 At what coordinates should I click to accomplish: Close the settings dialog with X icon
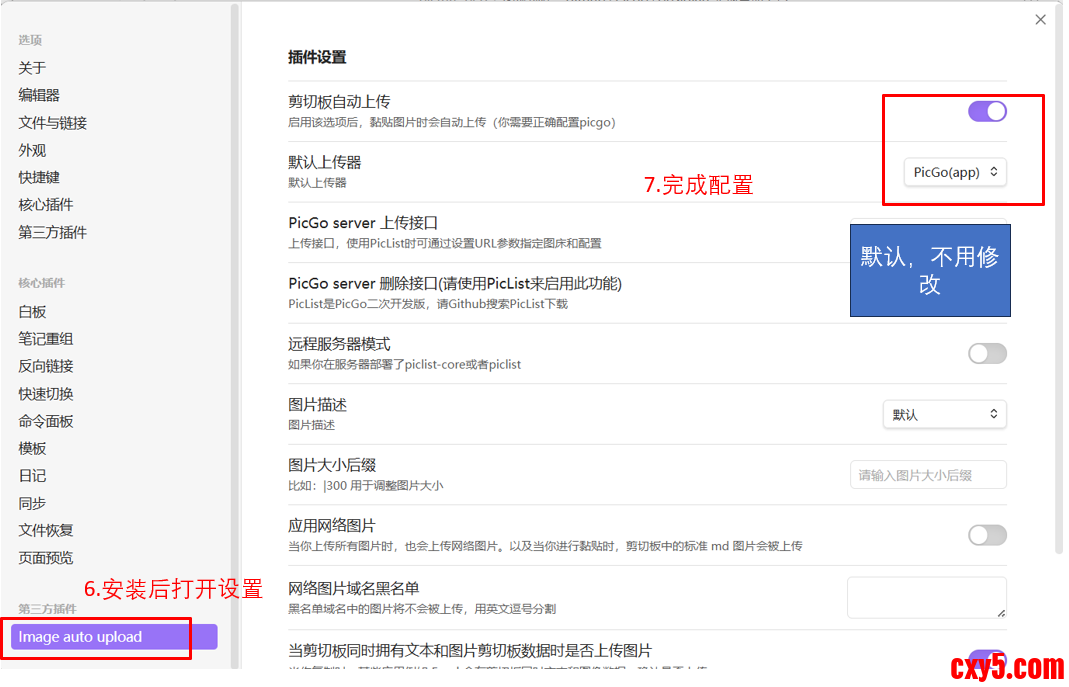pyautogui.click(x=1040, y=20)
